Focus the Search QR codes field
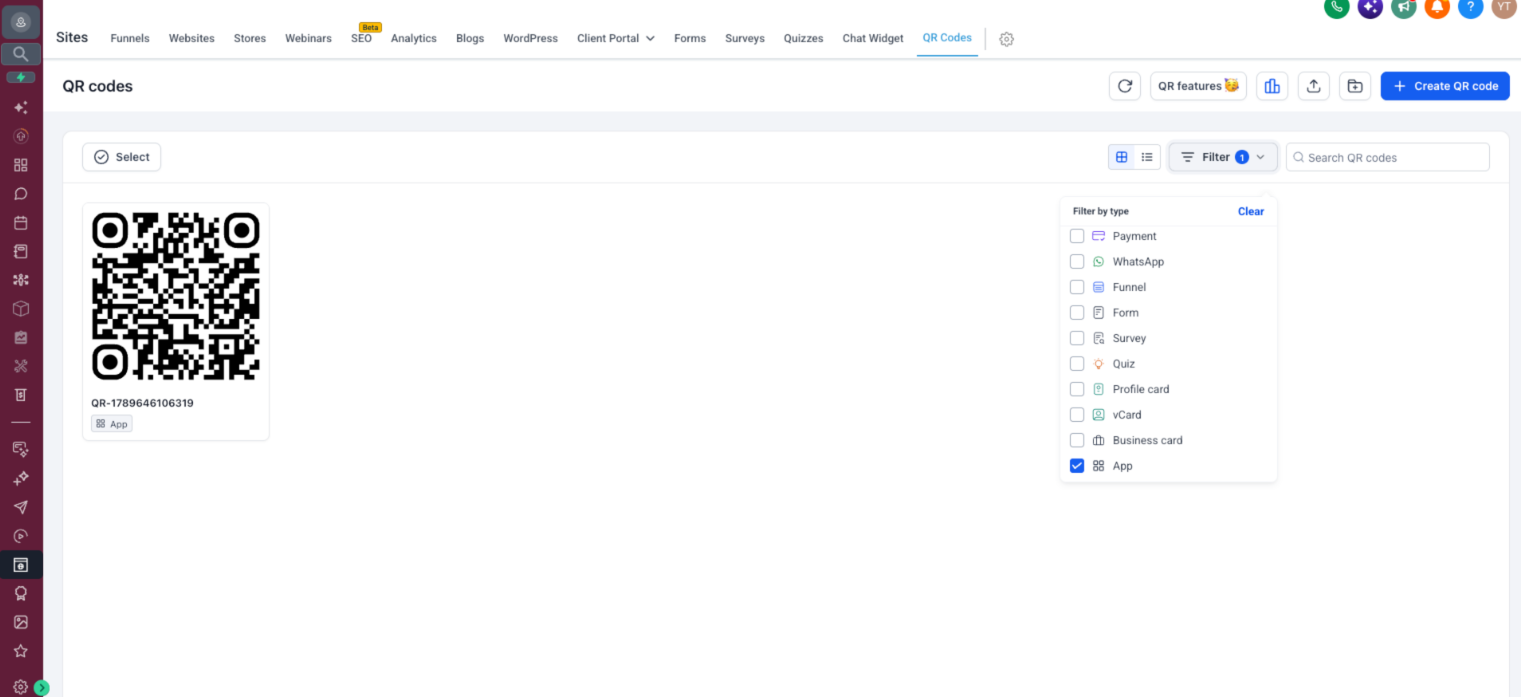This screenshot has height=697, width=1521. (x=1388, y=157)
